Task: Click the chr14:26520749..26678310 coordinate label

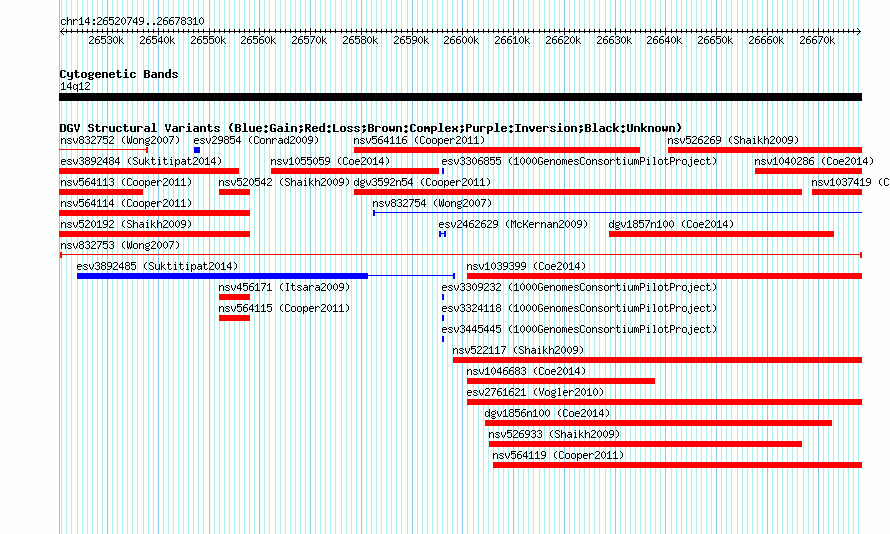Action: 132,21
